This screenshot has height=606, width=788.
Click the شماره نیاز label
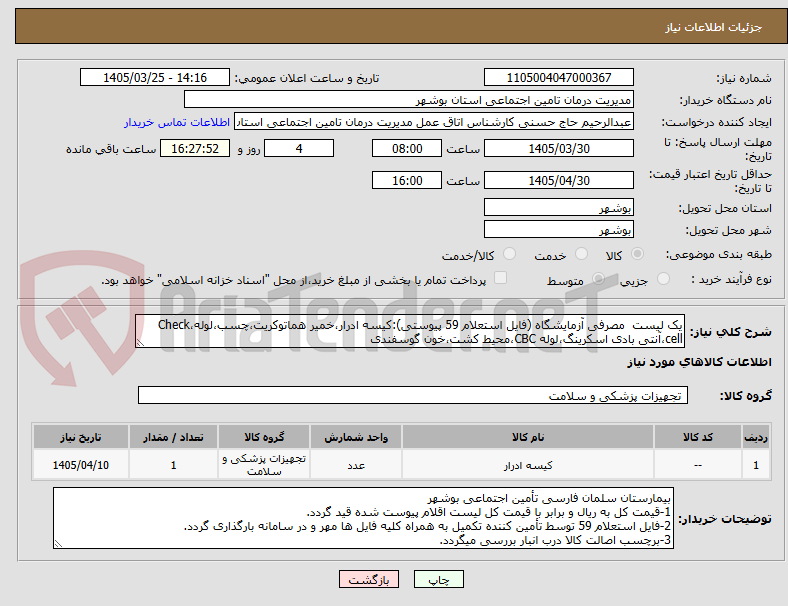point(744,78)
